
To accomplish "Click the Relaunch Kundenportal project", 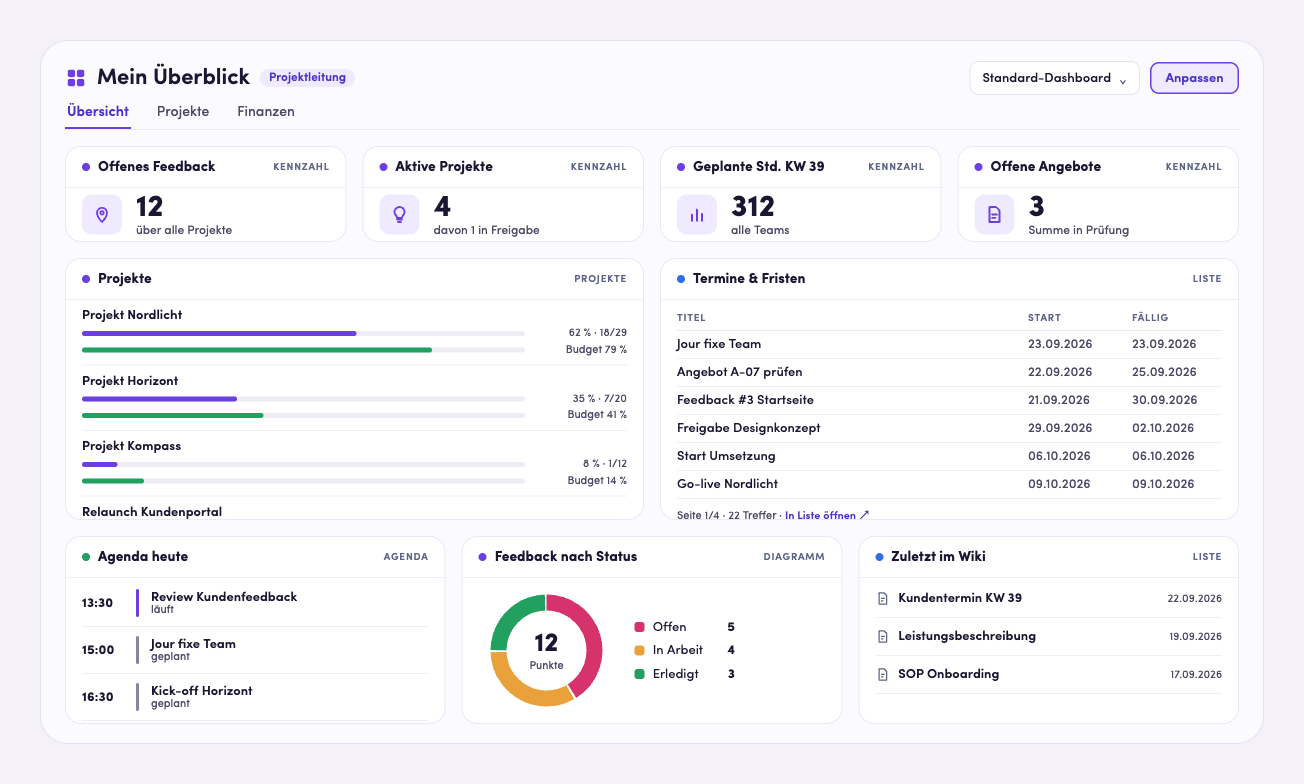I will coord(152,512).
